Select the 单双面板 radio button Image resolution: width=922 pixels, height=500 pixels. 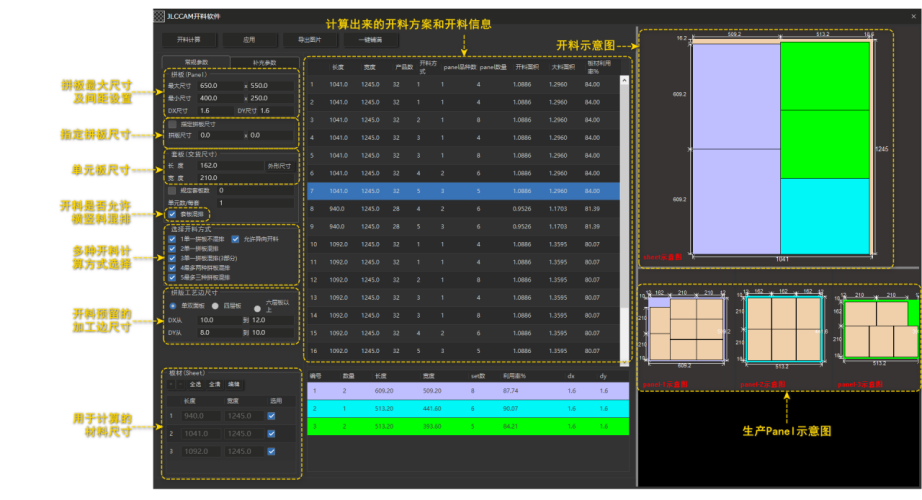pos(173,306)
